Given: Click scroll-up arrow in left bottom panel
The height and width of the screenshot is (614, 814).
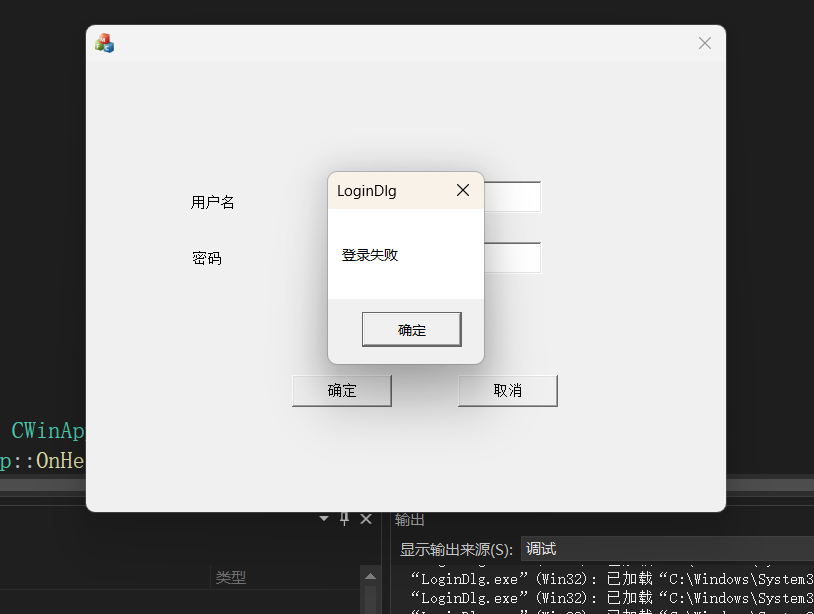Looking at the screenshot, I should [x=370, y=576].
